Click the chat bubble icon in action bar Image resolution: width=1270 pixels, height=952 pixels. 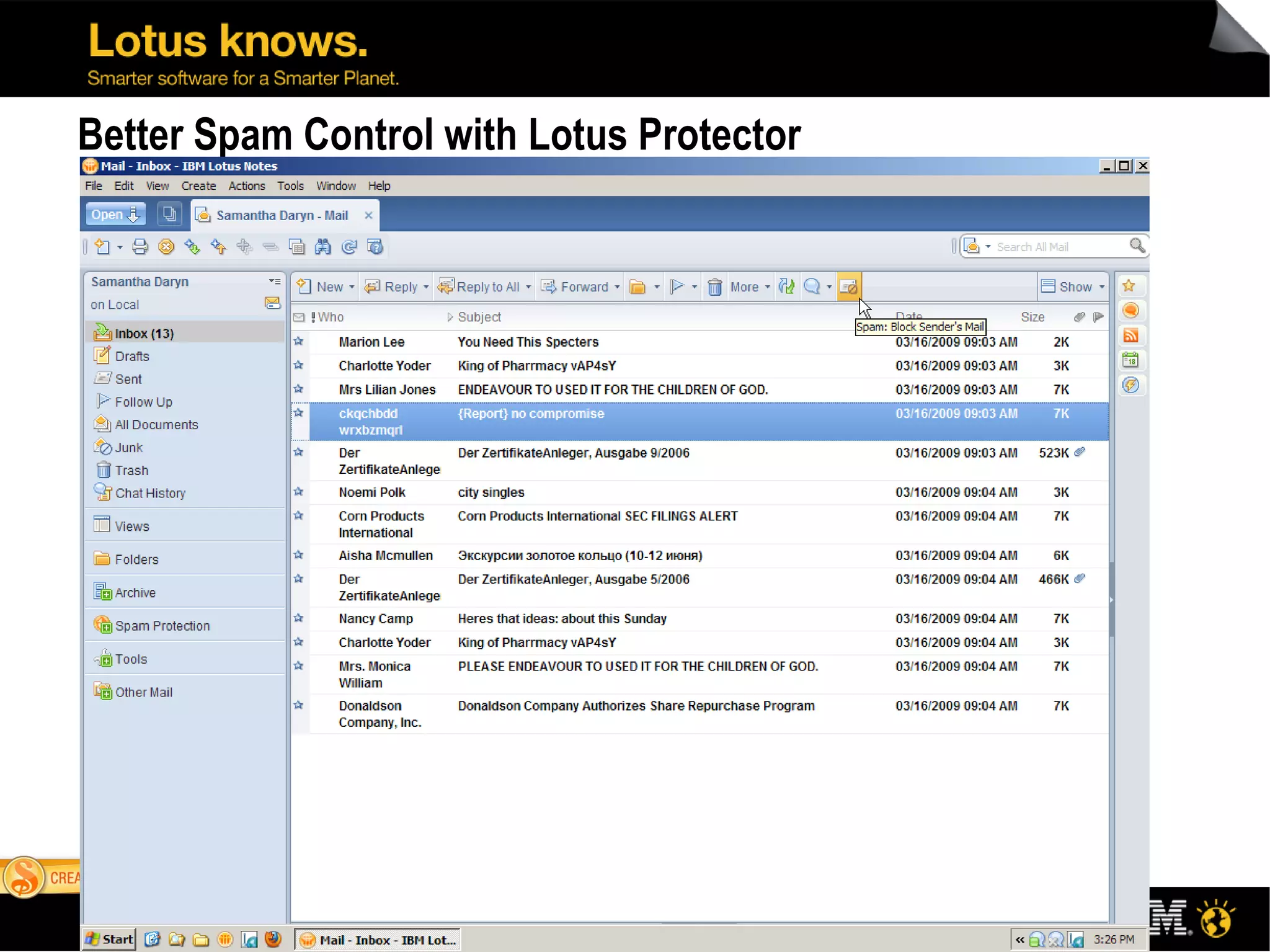(x=812, y=286)
